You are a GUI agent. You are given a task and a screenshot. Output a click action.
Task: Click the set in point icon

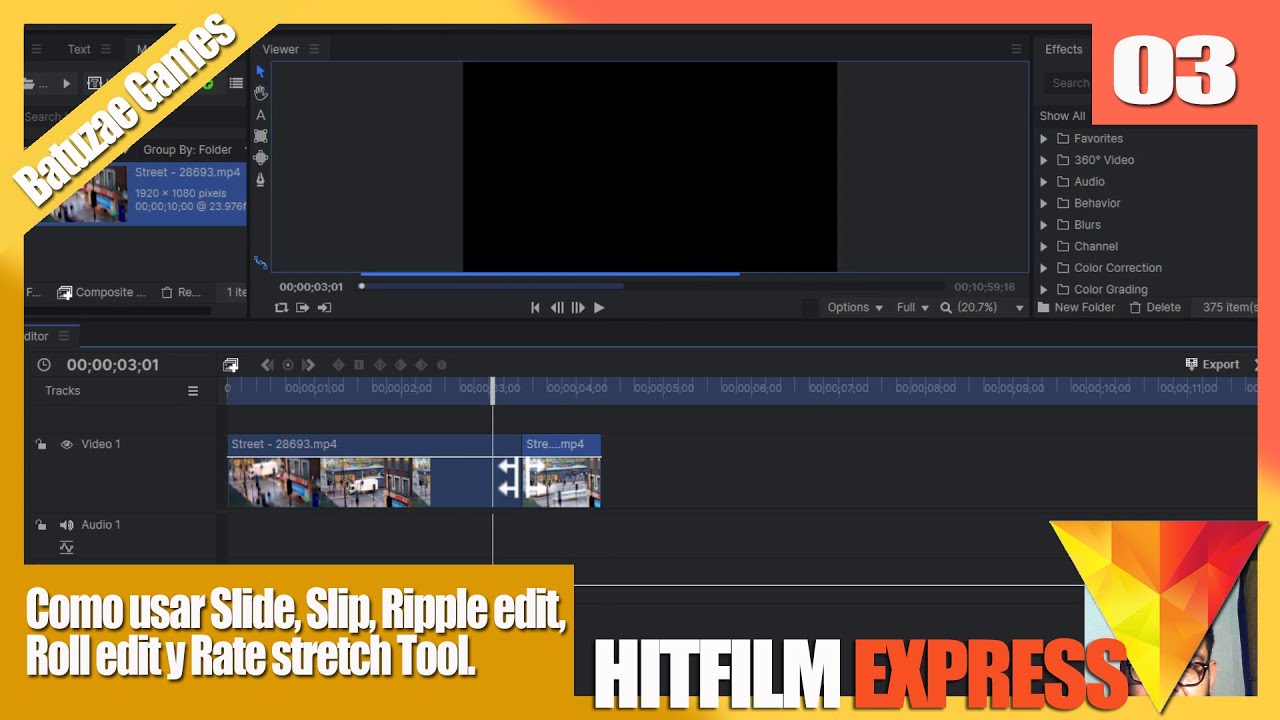click(x=302, y=308)
